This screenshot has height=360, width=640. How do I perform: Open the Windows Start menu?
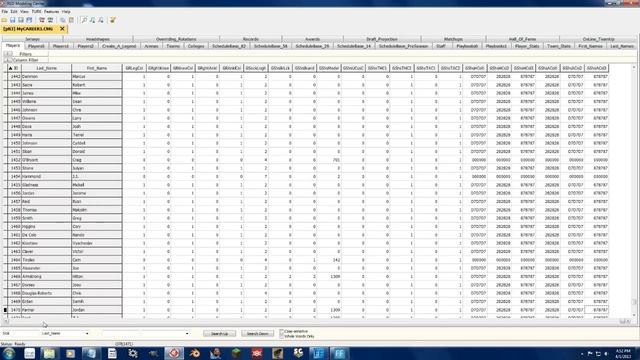click(9, 353)
